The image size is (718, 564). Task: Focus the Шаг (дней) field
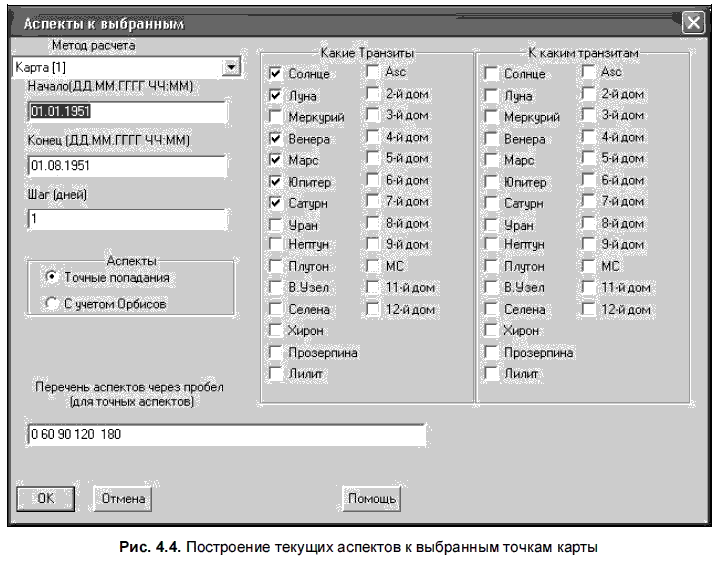click(x=127, y=219)
